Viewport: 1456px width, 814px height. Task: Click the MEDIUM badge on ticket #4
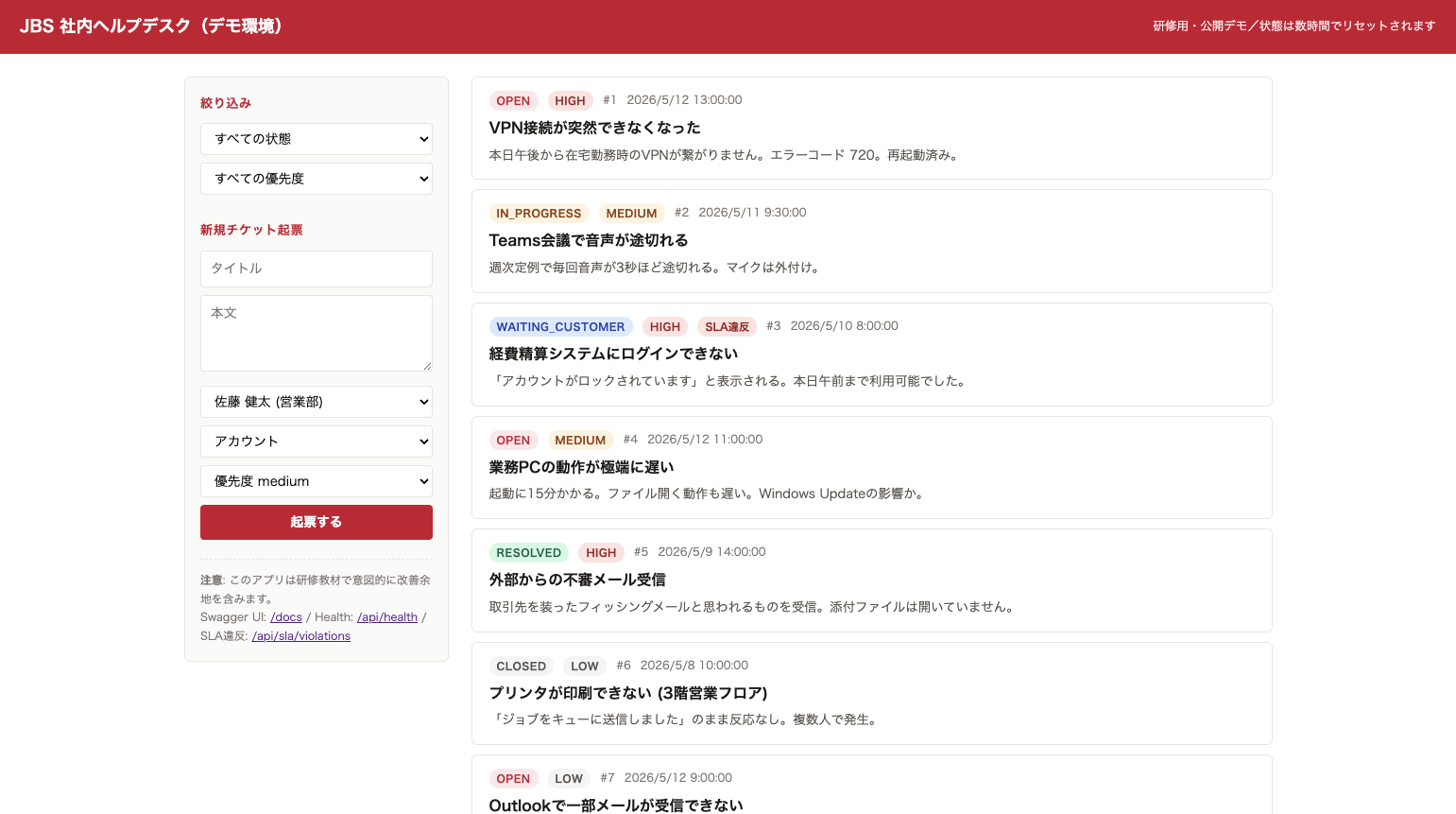[x=580, y=441]
